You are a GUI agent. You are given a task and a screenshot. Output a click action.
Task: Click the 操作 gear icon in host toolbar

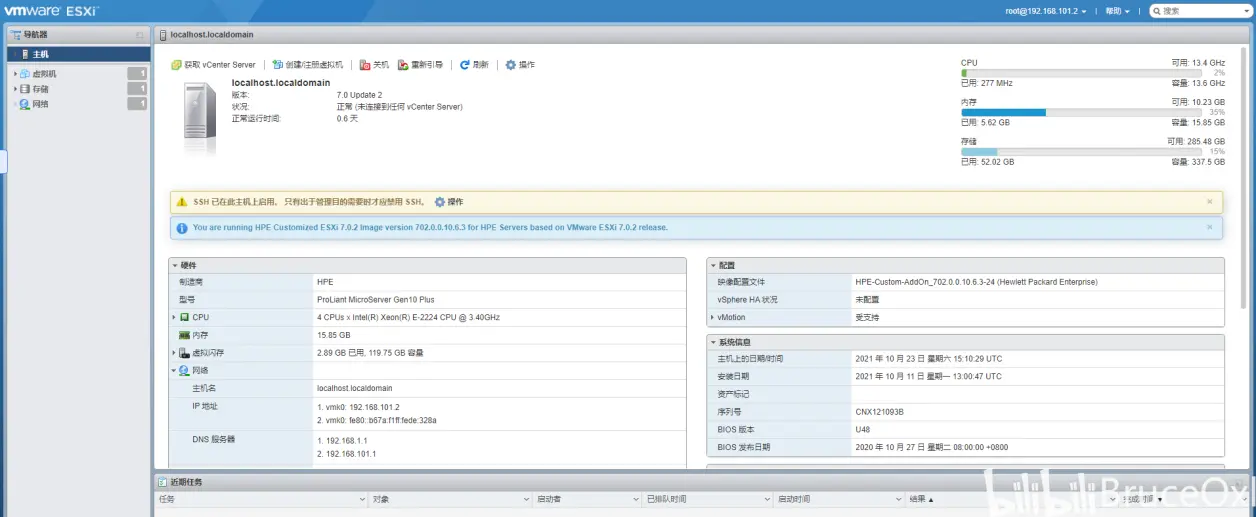(510, 65)
